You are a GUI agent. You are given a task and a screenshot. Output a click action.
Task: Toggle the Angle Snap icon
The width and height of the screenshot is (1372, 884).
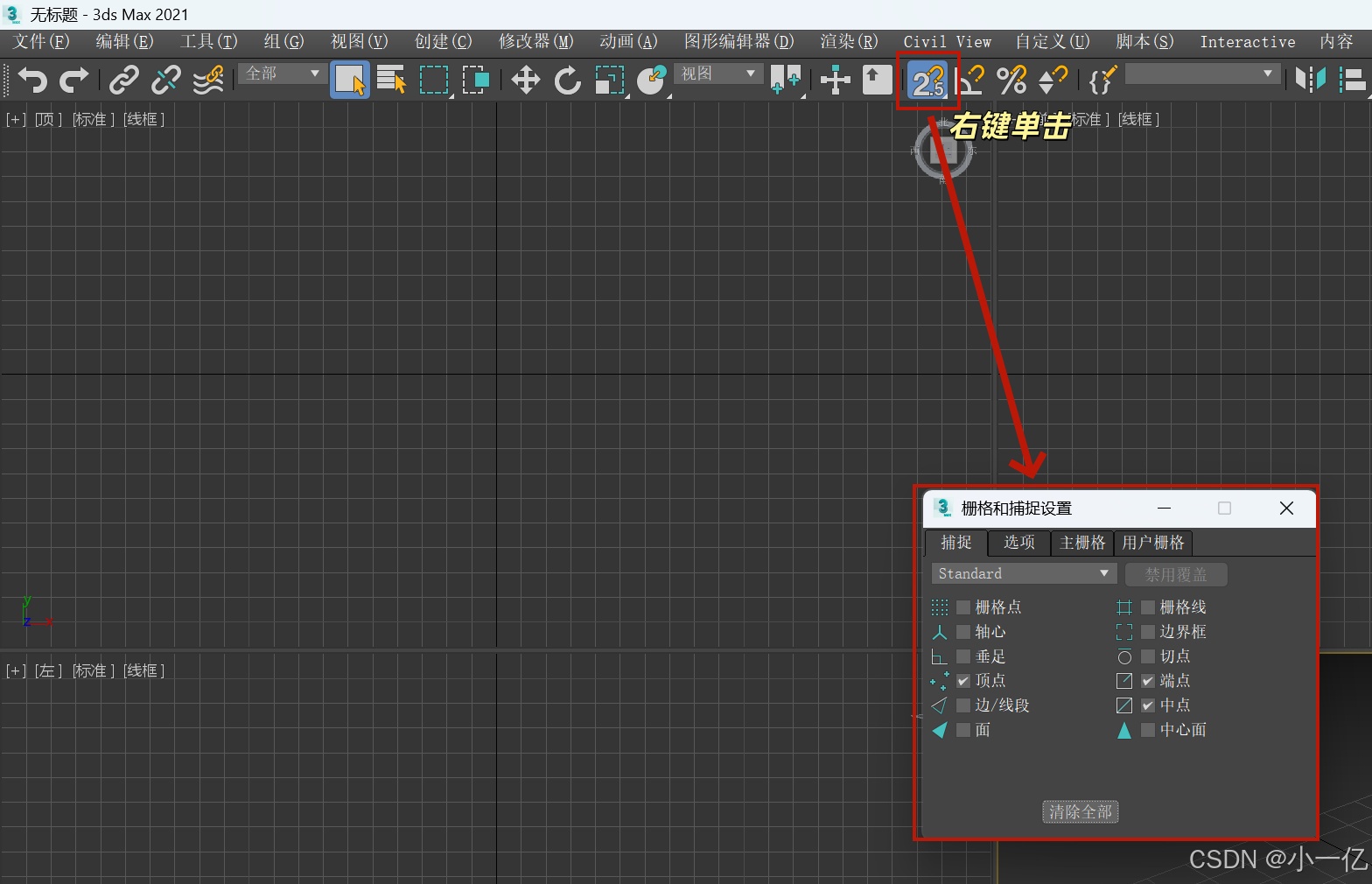tap(970, 81)
